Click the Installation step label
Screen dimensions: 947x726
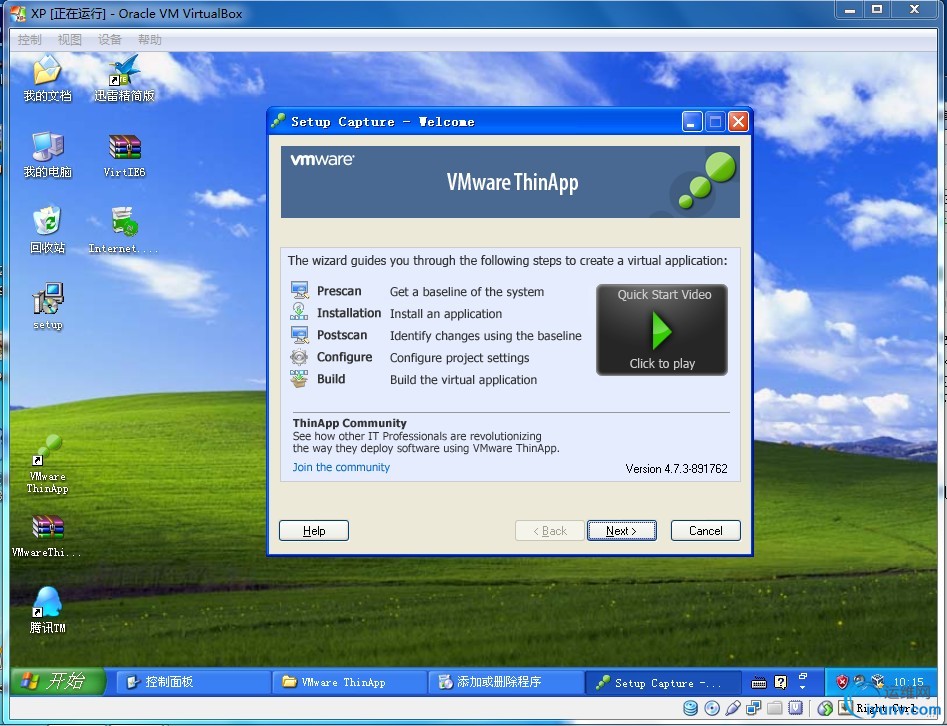pyautogui.click(x=349, y=313)
